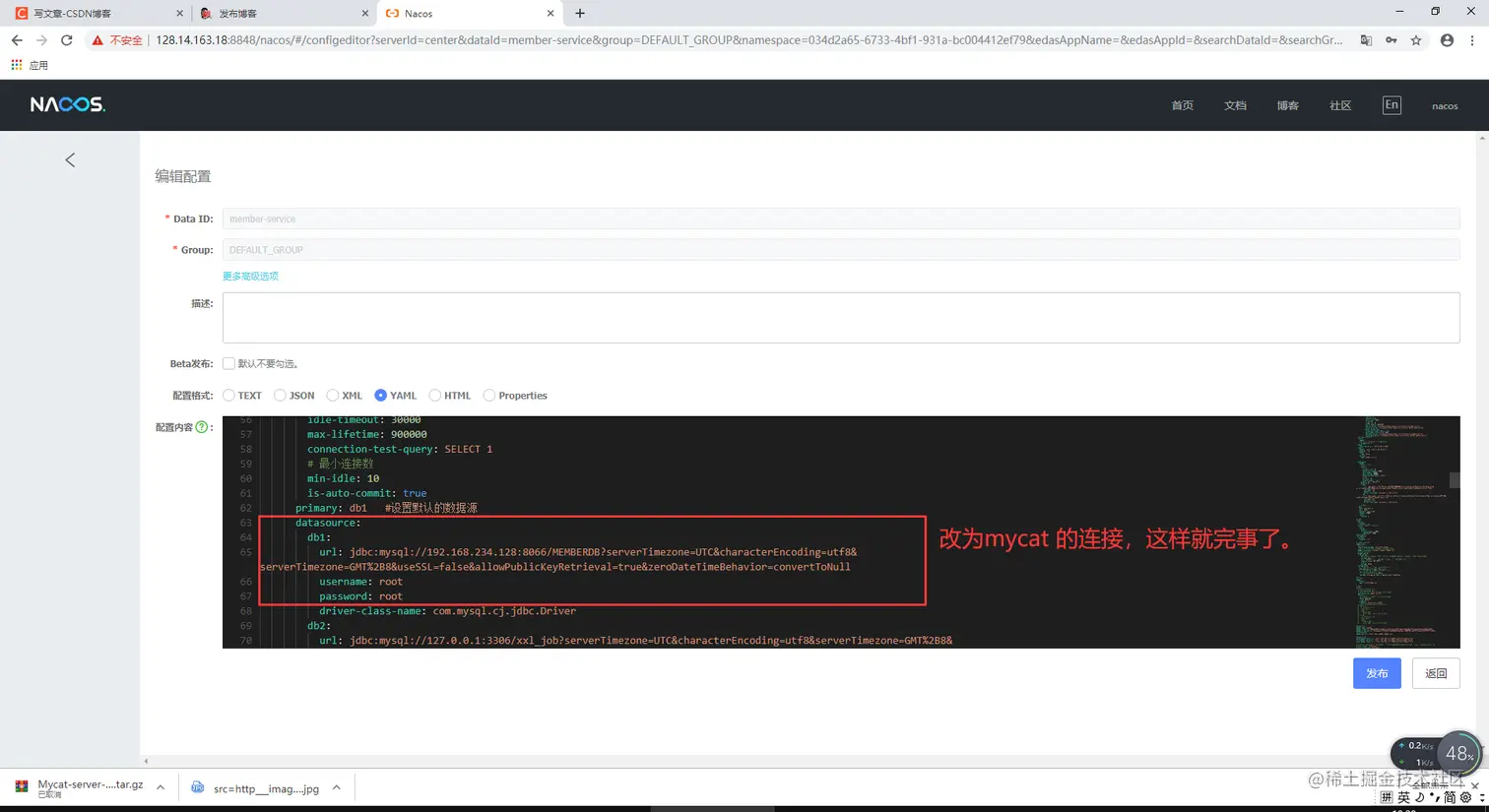Click the 更多高级选项 link
The height and width of the screenshot is (812, 1489).
click(250, 276)
